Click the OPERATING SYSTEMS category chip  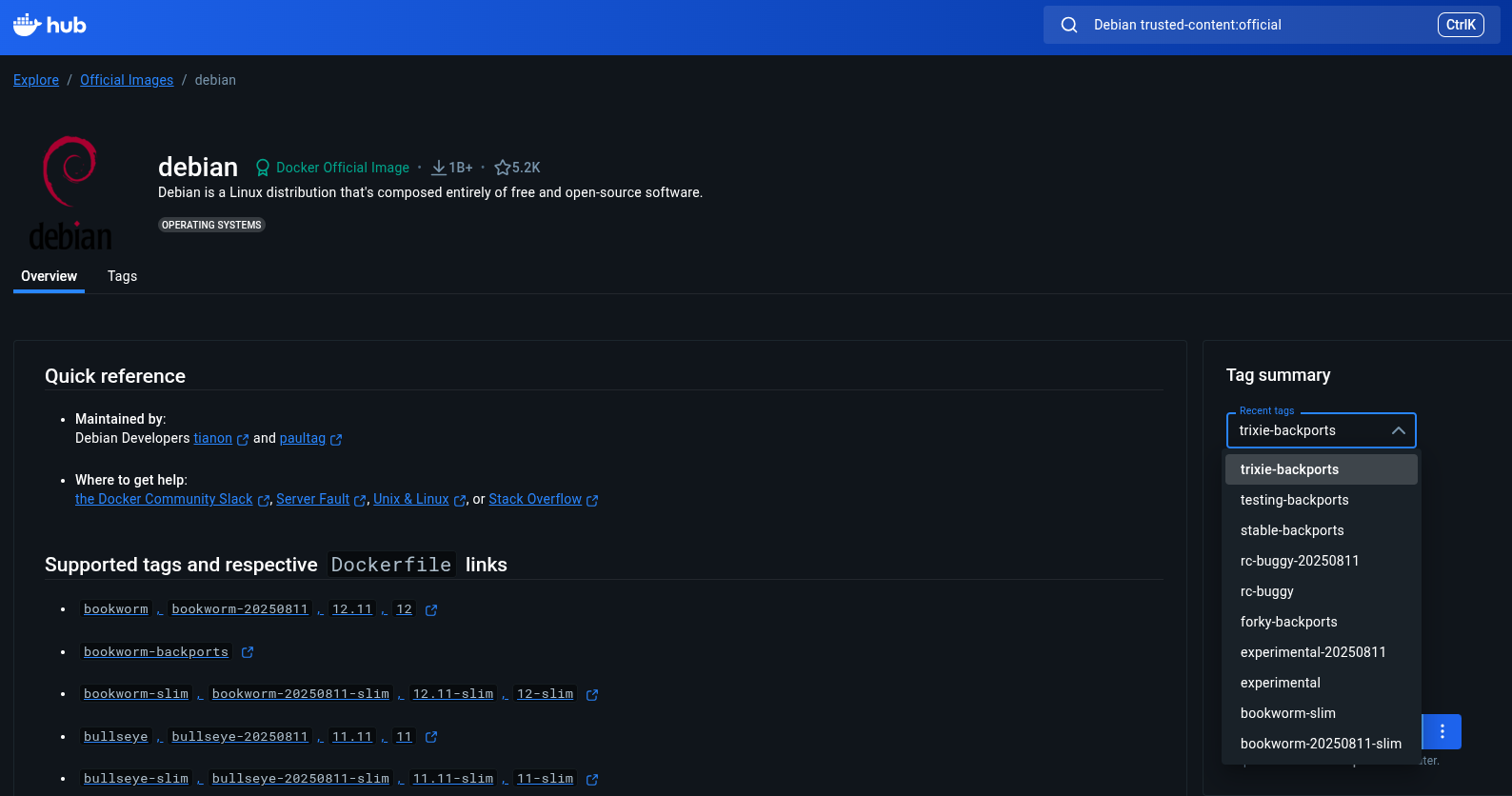tap(211, 225)
